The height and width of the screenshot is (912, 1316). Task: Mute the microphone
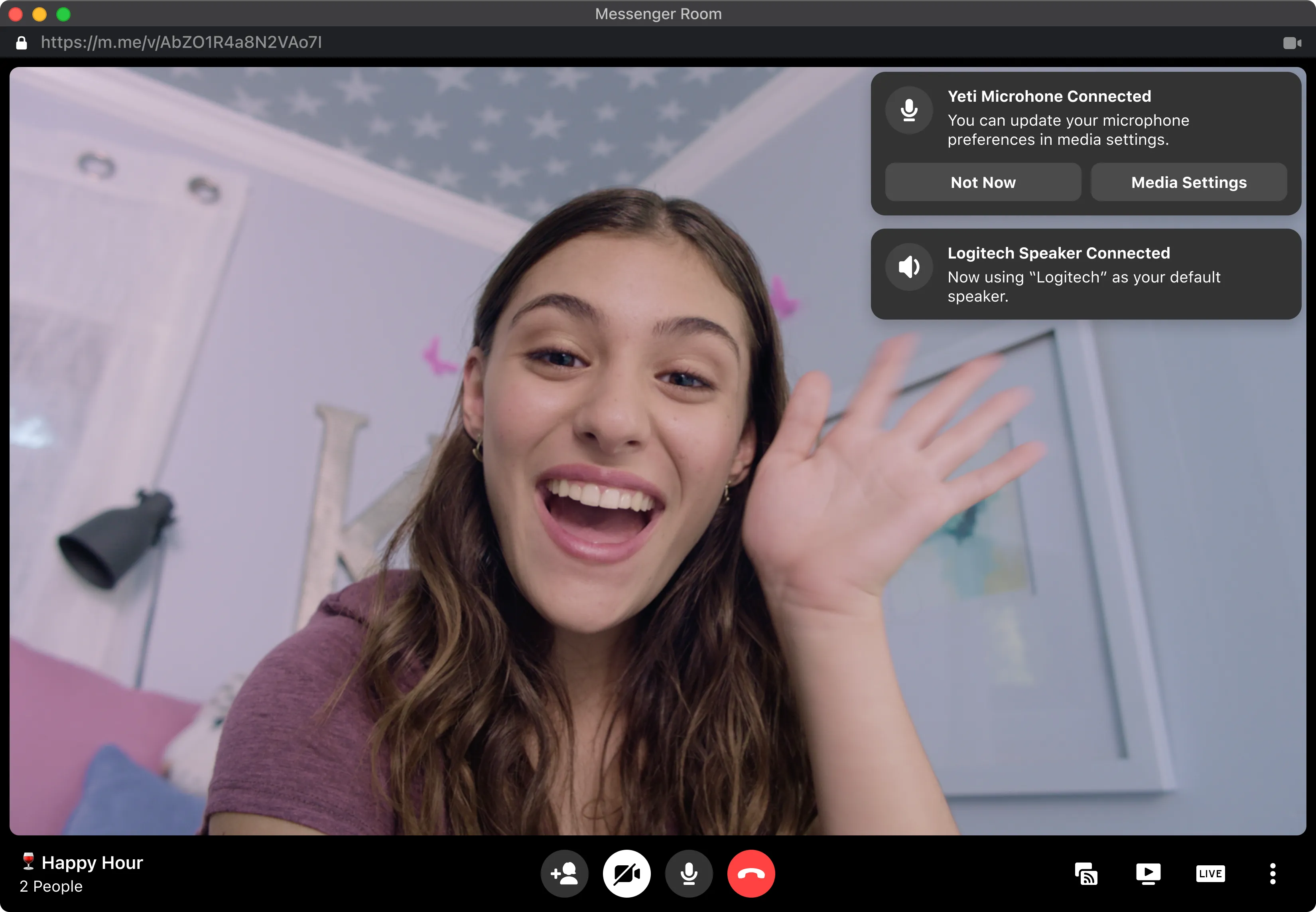click(689, 873)
